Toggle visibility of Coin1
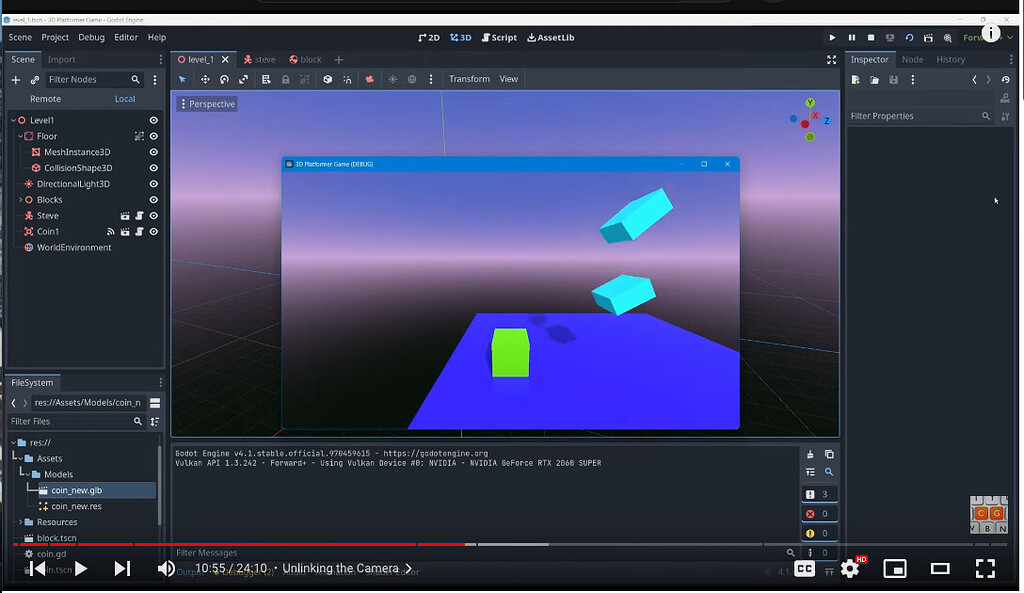 [x=153, y=231]
